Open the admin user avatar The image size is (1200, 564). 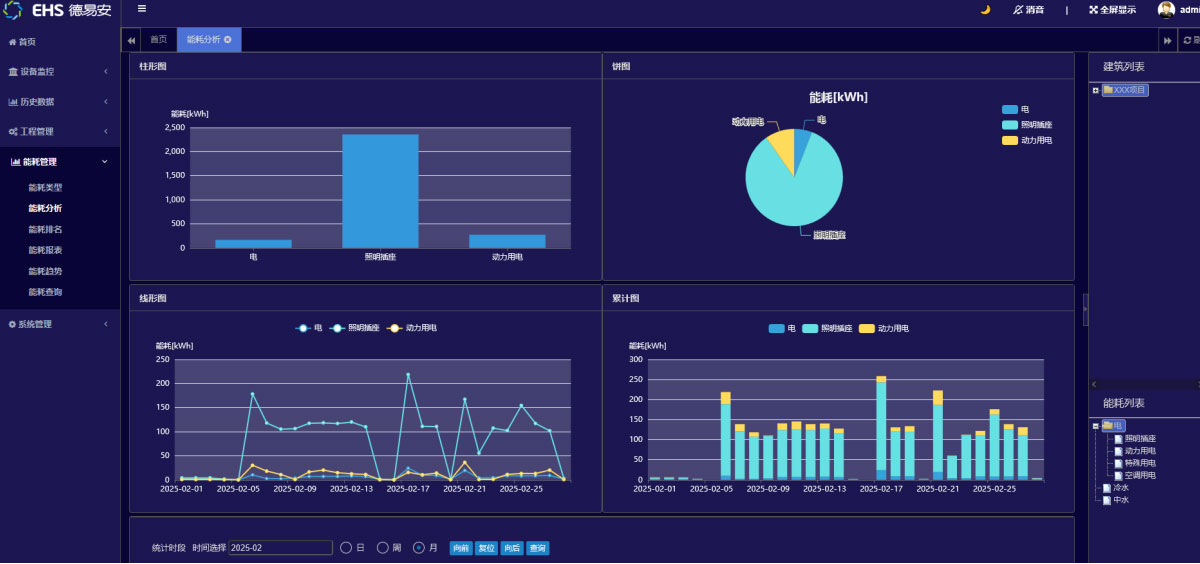click(1166, 10)
